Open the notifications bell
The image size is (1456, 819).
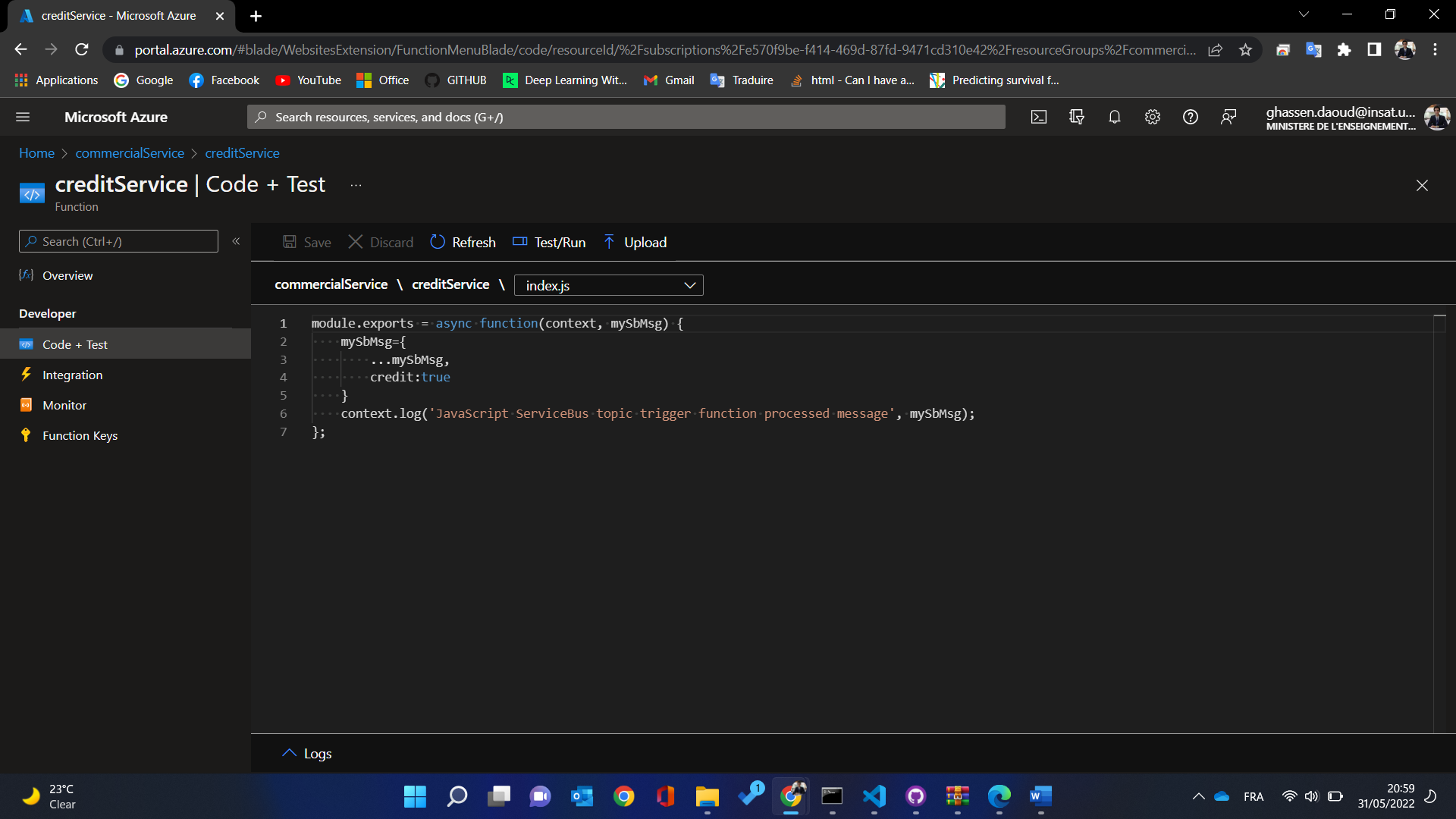pos(1115,117)
